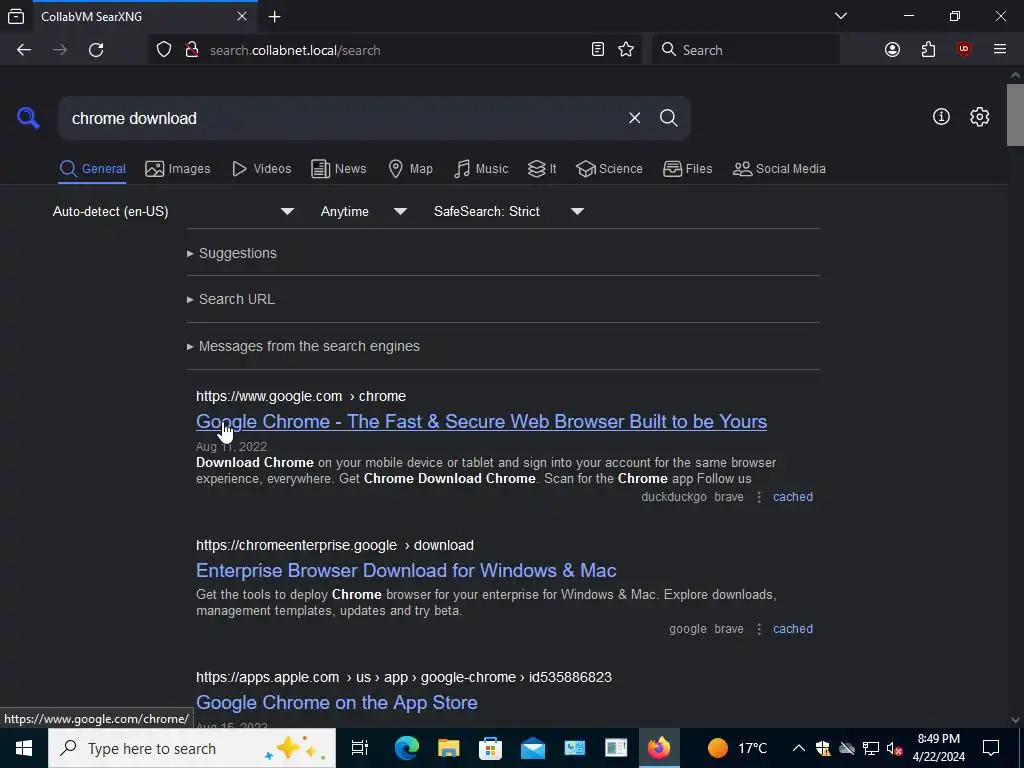Click the page vertical scrollbar thumb
This screenshot has height=768, width=1024.
1015,115
